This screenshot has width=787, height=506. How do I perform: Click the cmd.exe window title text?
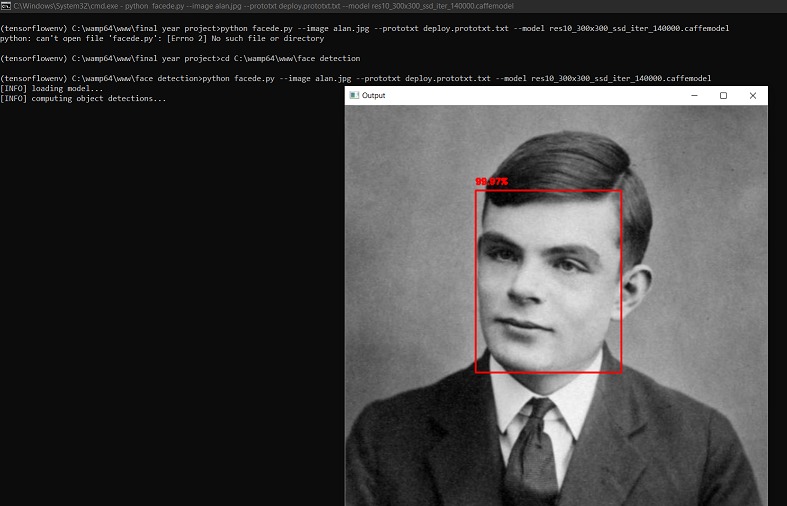point(264,6)
